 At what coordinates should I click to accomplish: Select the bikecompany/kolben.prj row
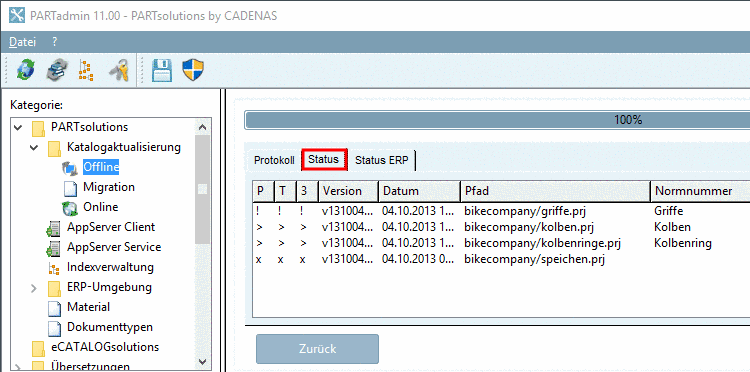click(501, 227)
